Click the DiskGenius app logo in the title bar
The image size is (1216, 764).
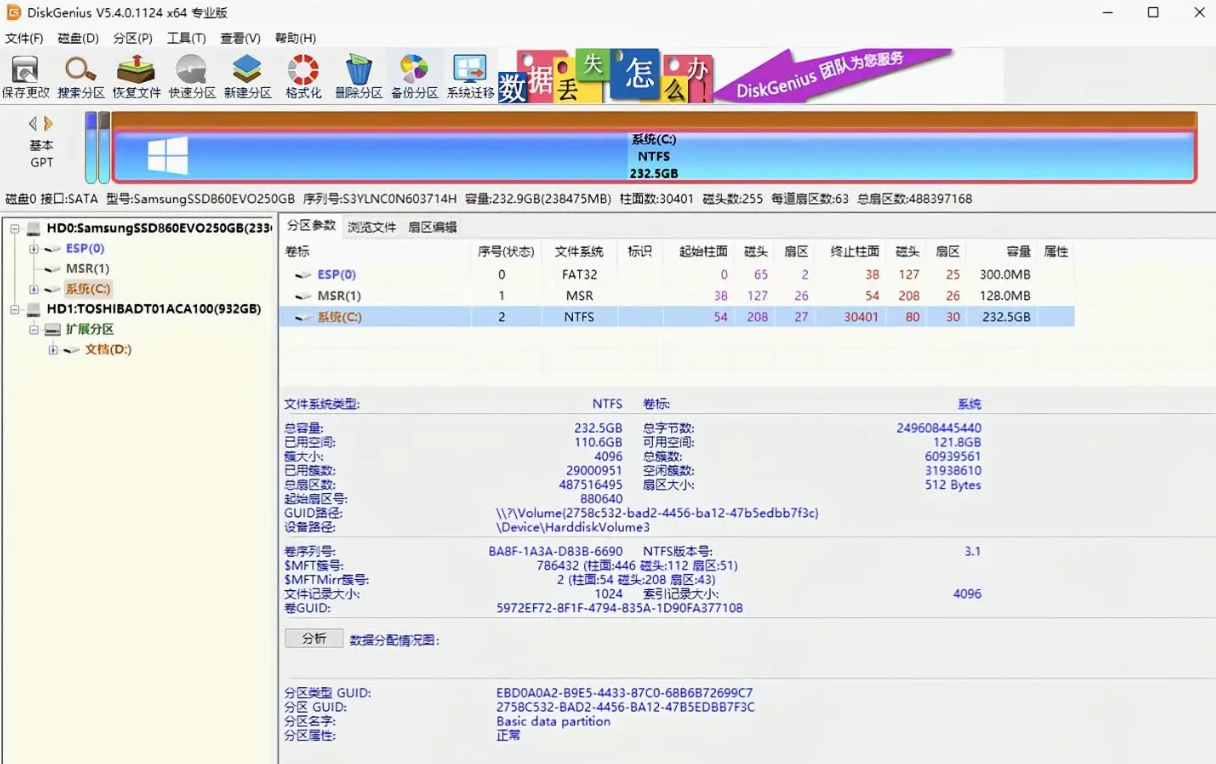(14, 12)
